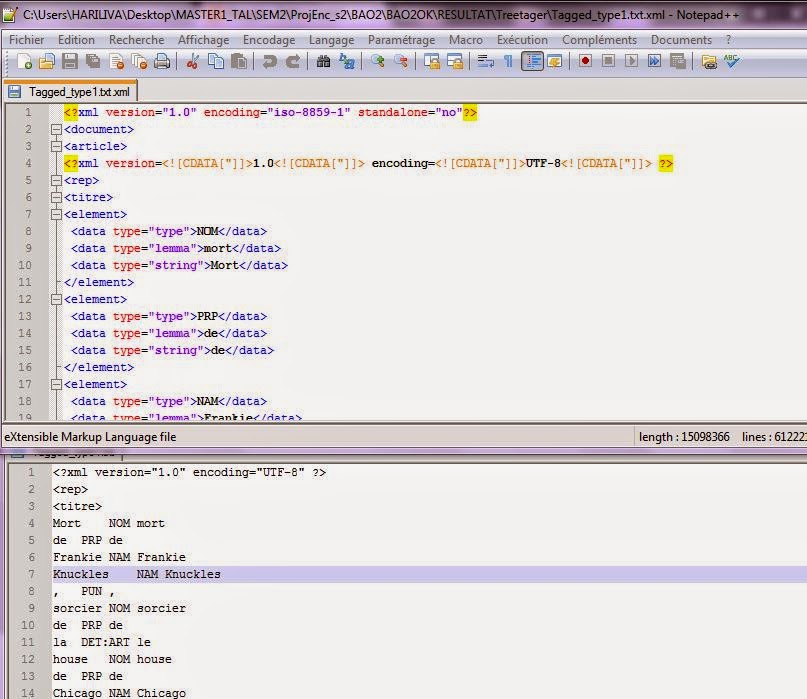Open the Paramétrage menu
807x699 pixels.
401,40
